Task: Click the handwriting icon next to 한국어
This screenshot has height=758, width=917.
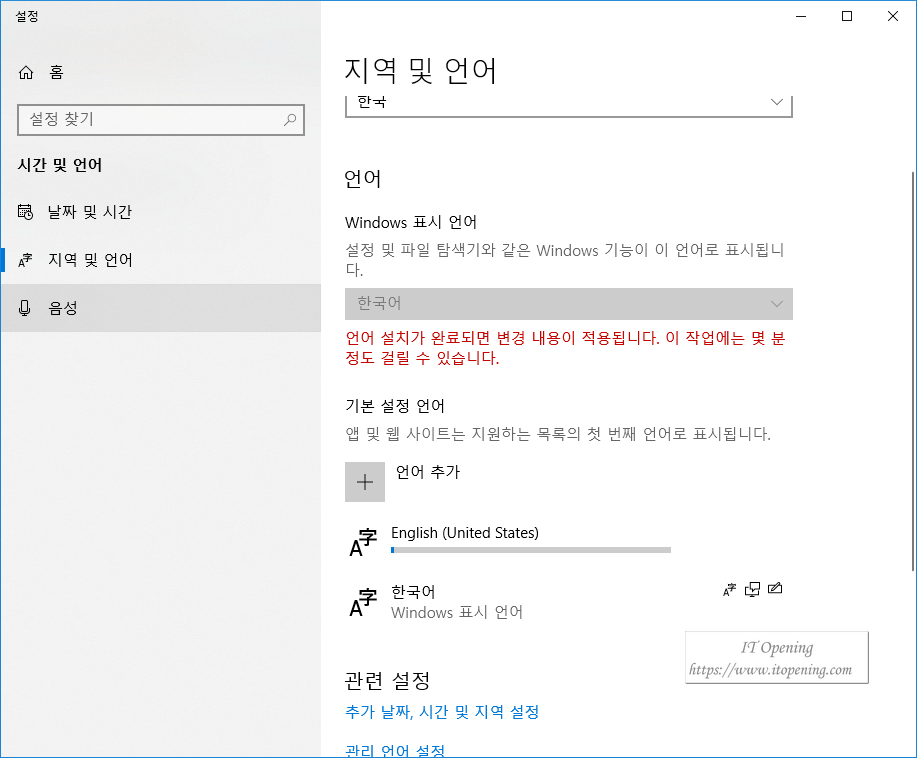Action: point(775,588)
